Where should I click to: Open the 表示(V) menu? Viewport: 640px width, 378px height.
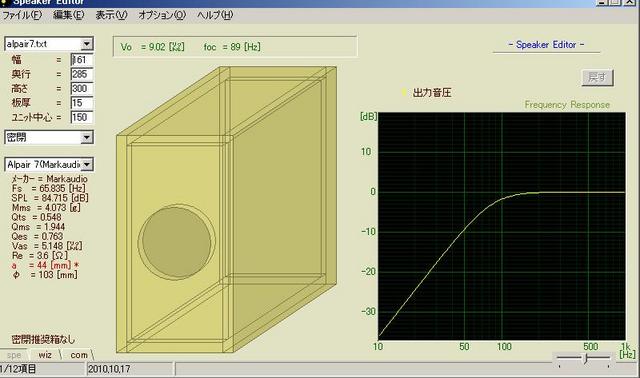111,15
